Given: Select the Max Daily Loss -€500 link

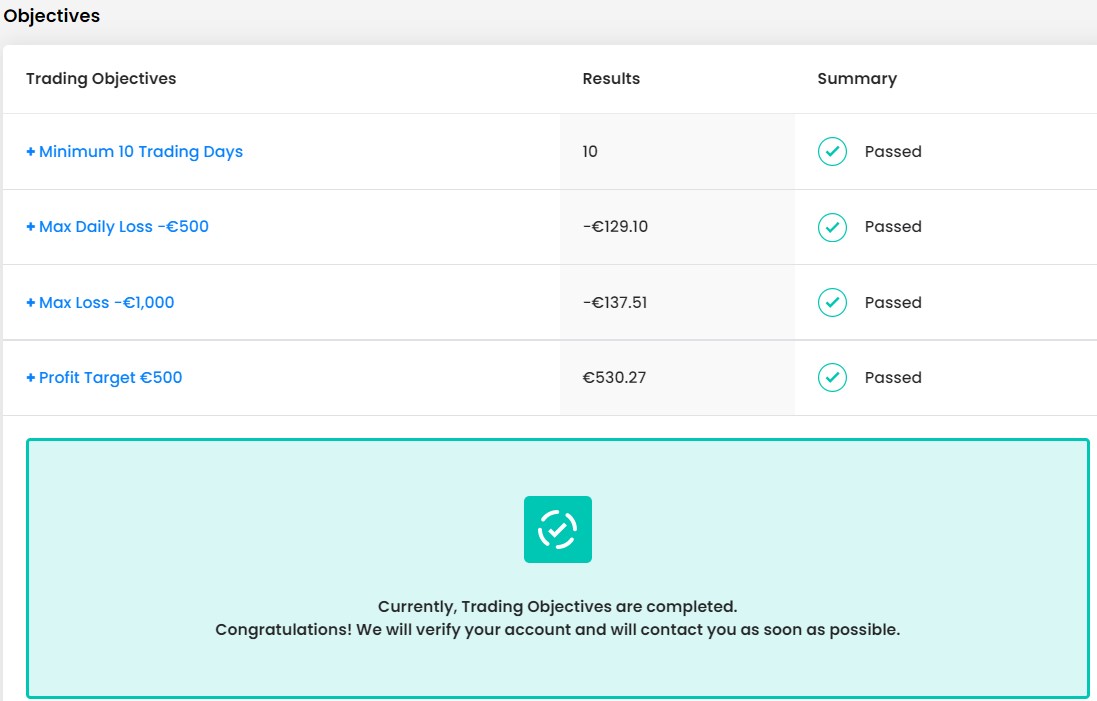Looking at the screenshot, I should [123, 226].
